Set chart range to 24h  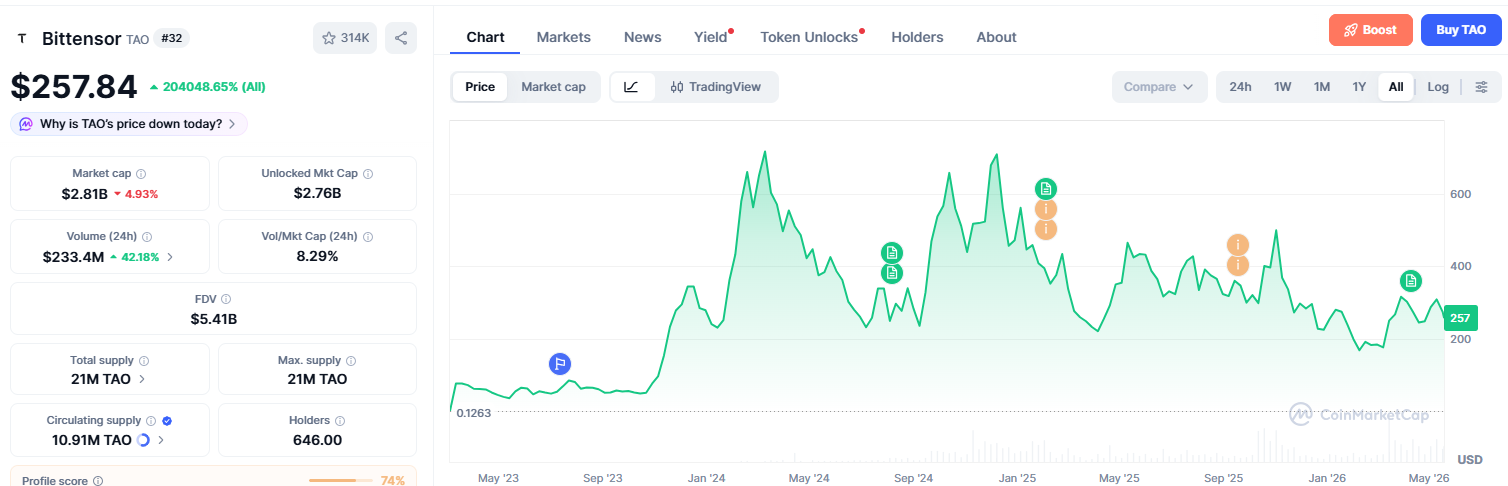pos(1240,87)
